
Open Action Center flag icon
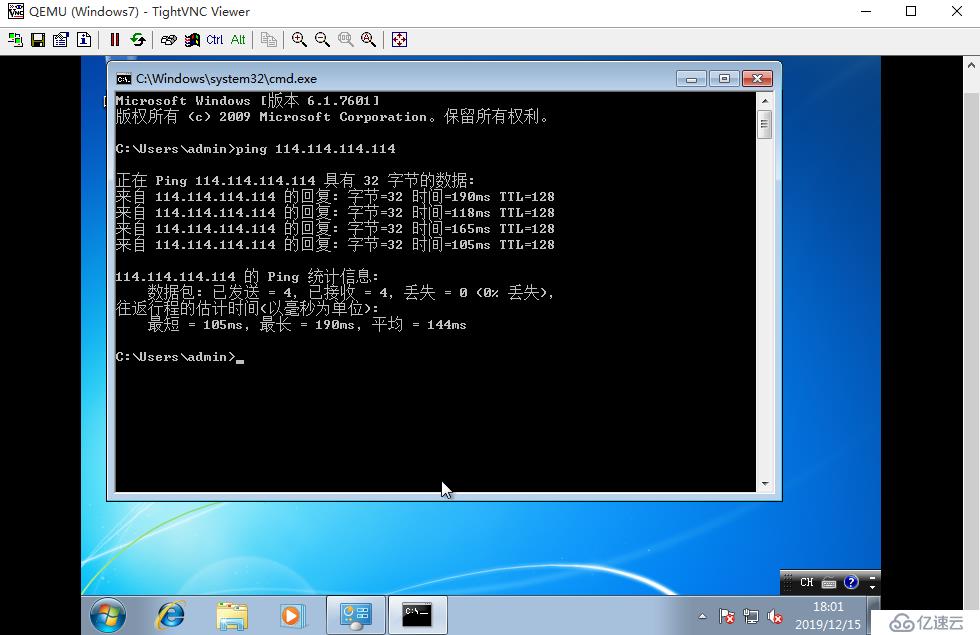726,617
